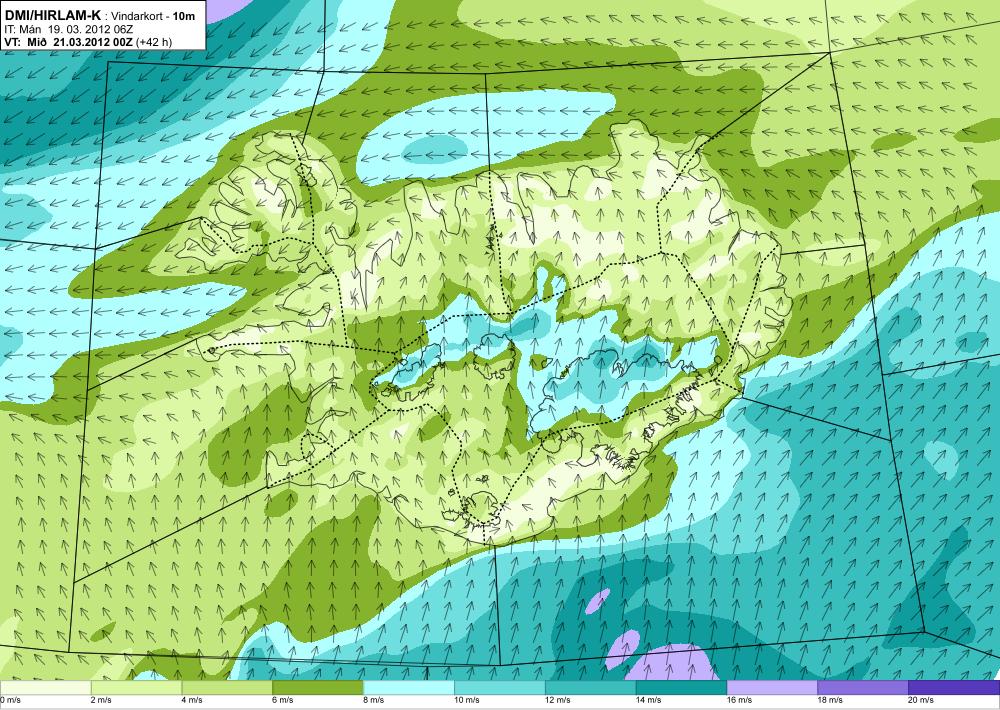Select the pale cyan 8–10 m/s legend swatch
Screen dimensions: 1000x710
409,688
